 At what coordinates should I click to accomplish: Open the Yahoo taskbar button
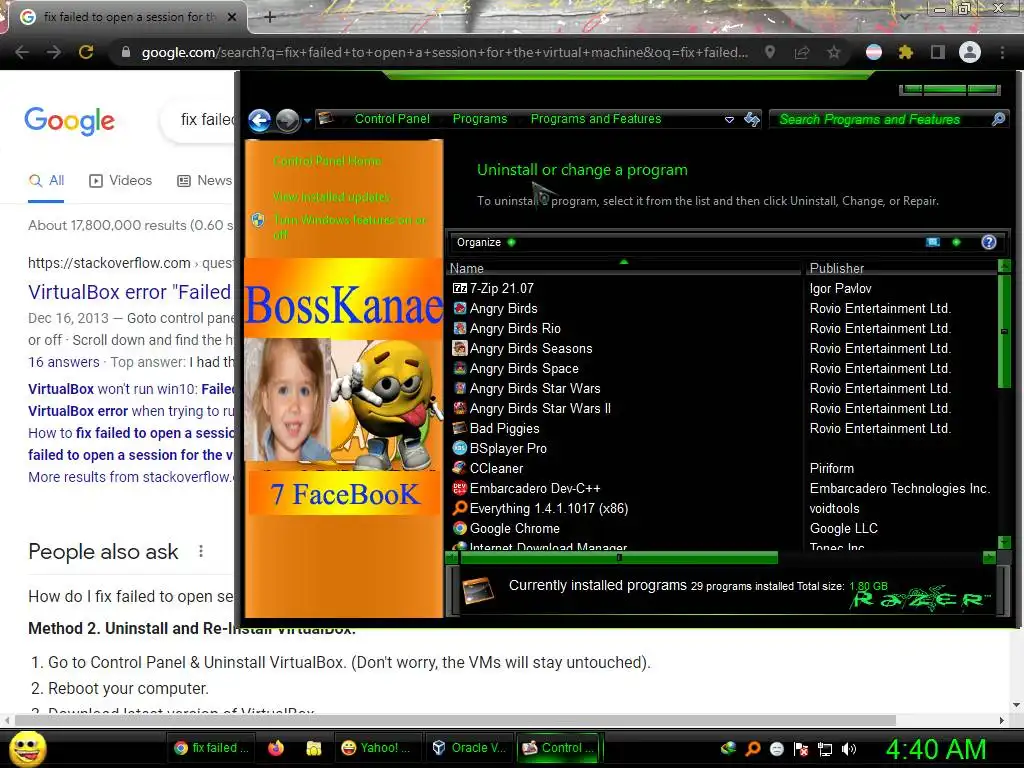point(379,748)
